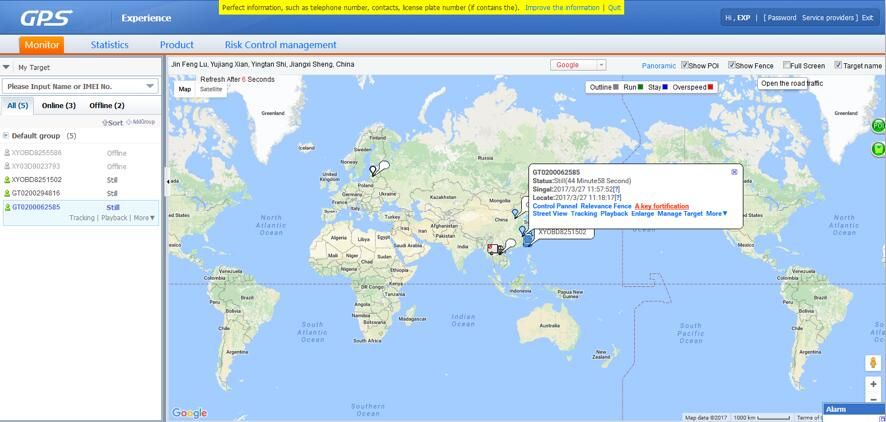Click the green POI round icon
886x422 pixels.
coord(878,126)
